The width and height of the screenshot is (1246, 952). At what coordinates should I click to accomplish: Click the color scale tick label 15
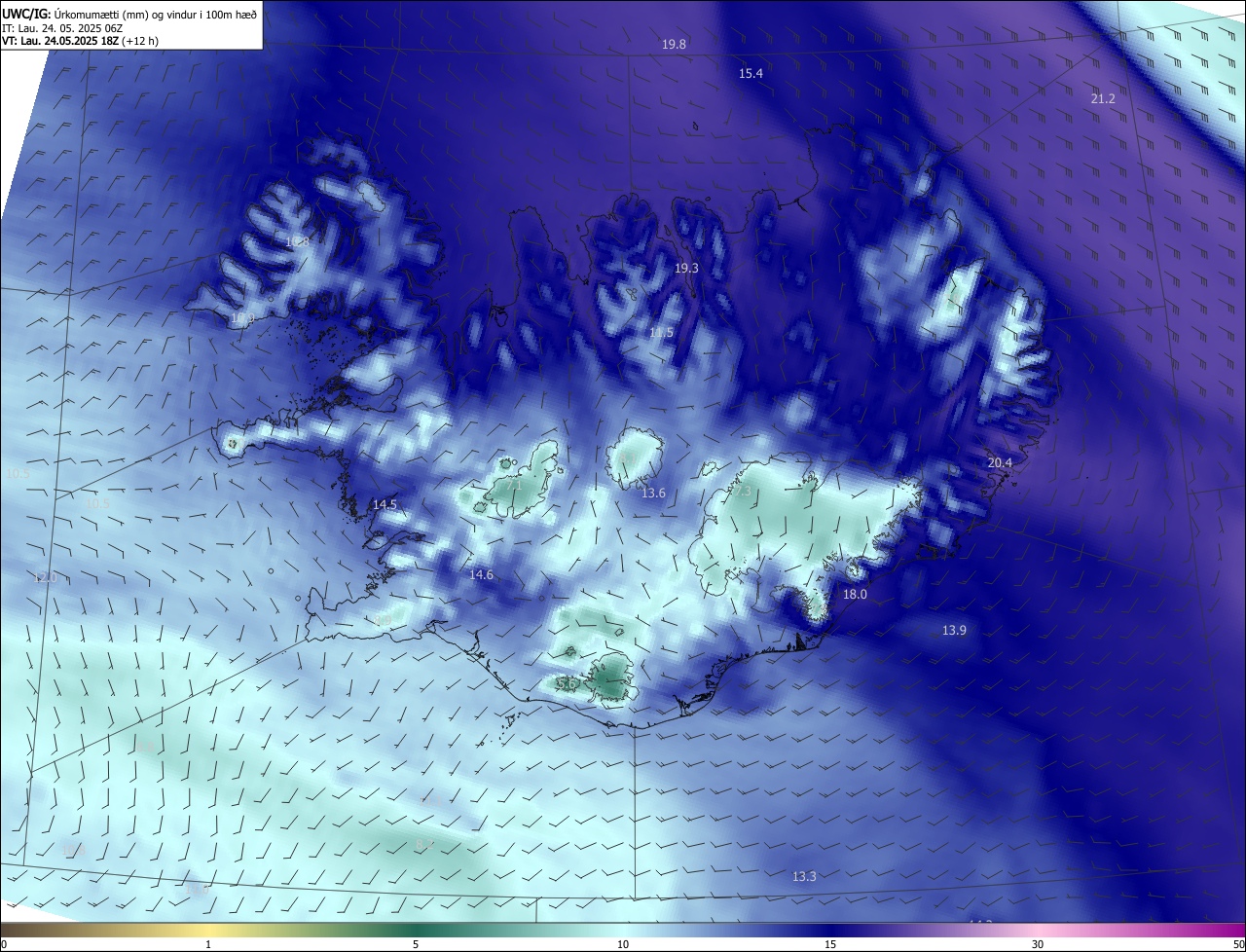(x=830, y=945)
